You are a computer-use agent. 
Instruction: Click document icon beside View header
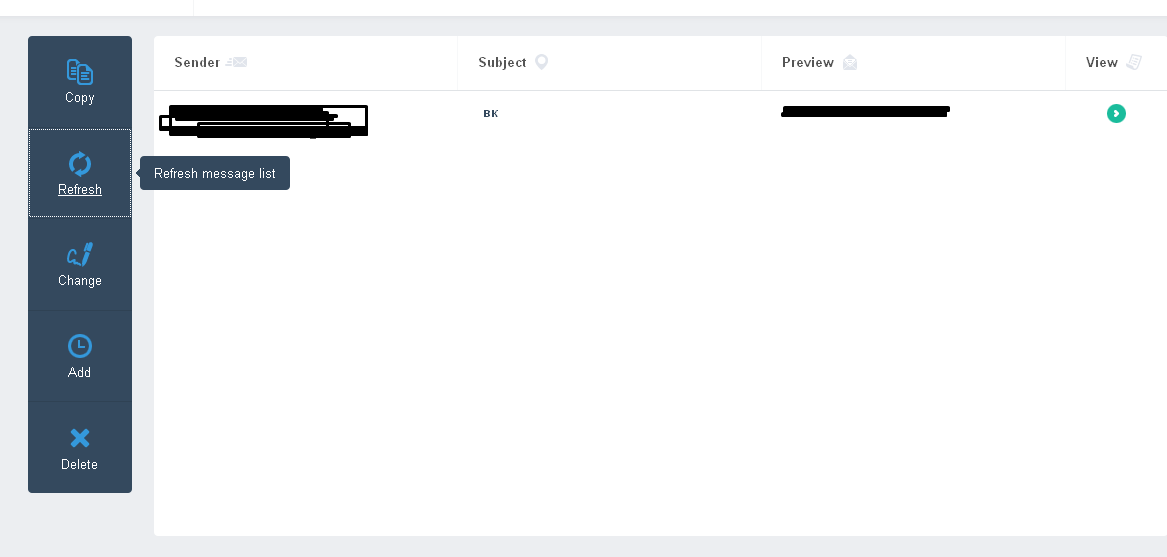coord(1134,62)
